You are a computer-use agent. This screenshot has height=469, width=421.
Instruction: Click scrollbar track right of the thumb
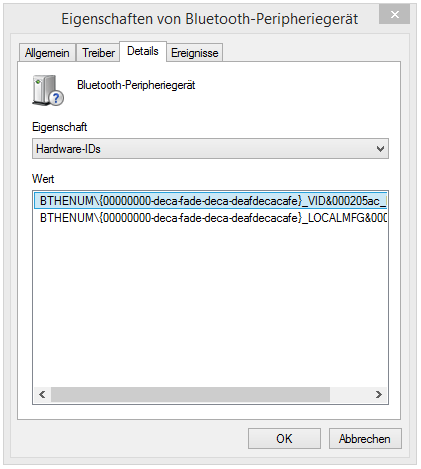click(350, 395)
